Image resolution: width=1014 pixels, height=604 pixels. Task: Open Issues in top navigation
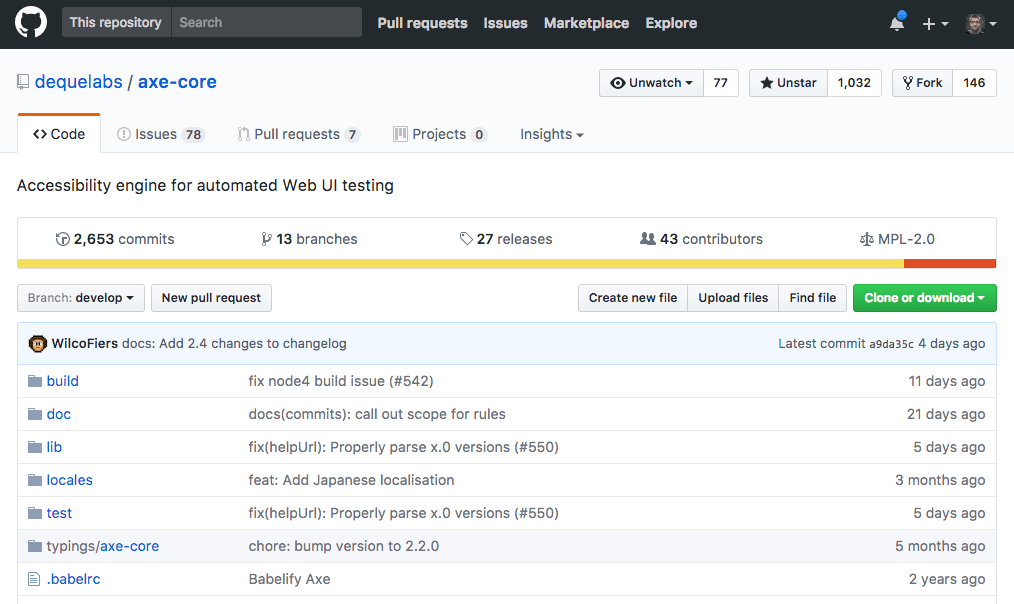(x=506, y=23)
